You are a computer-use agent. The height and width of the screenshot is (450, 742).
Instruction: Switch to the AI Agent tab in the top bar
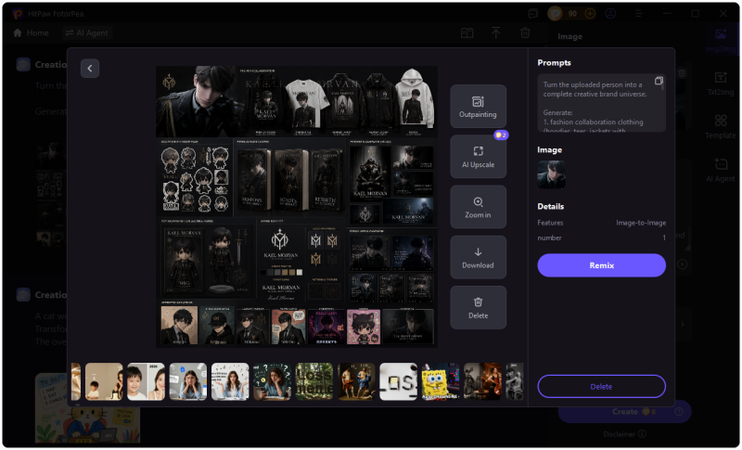point(87,33)
